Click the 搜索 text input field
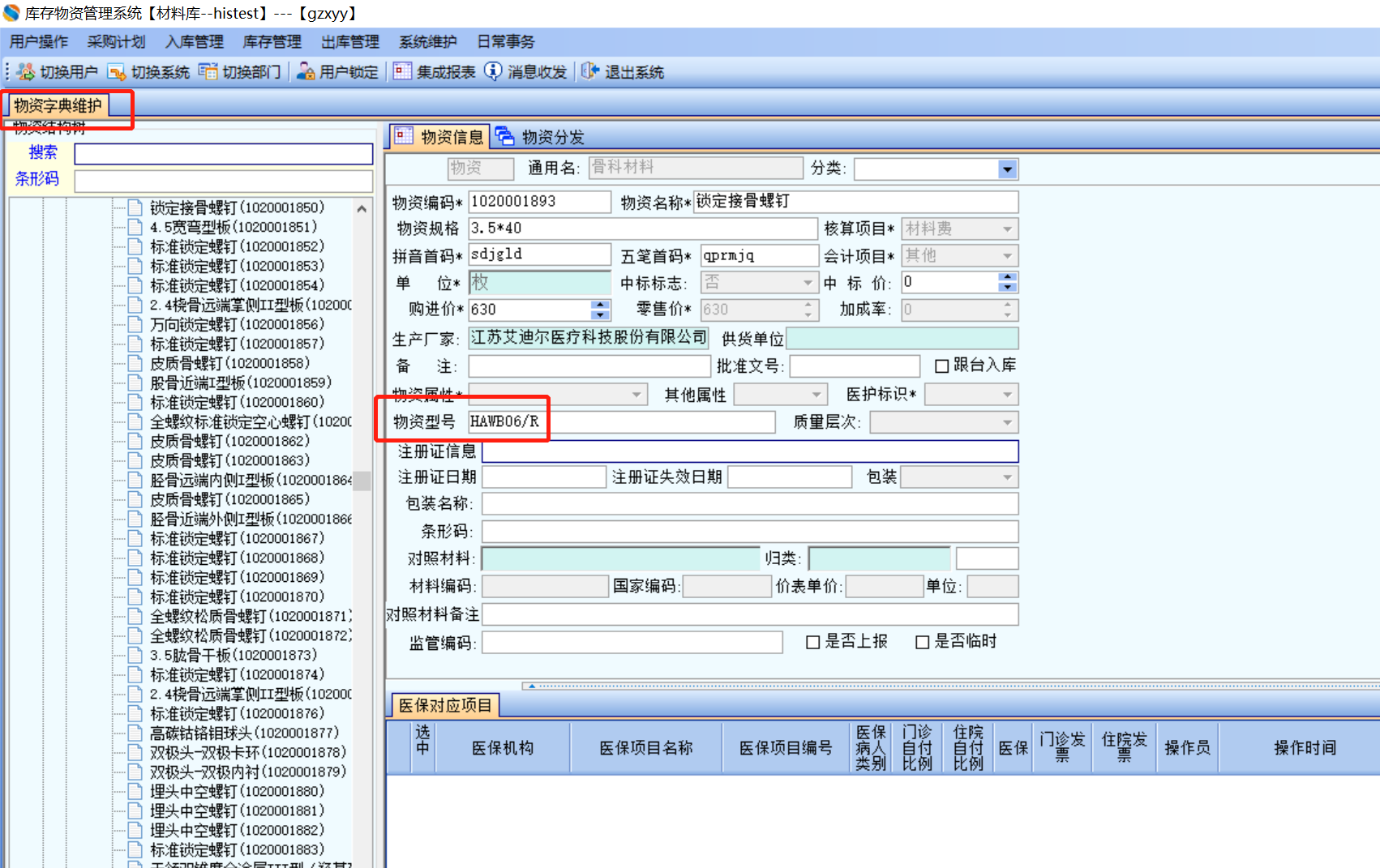 point(224,154)
